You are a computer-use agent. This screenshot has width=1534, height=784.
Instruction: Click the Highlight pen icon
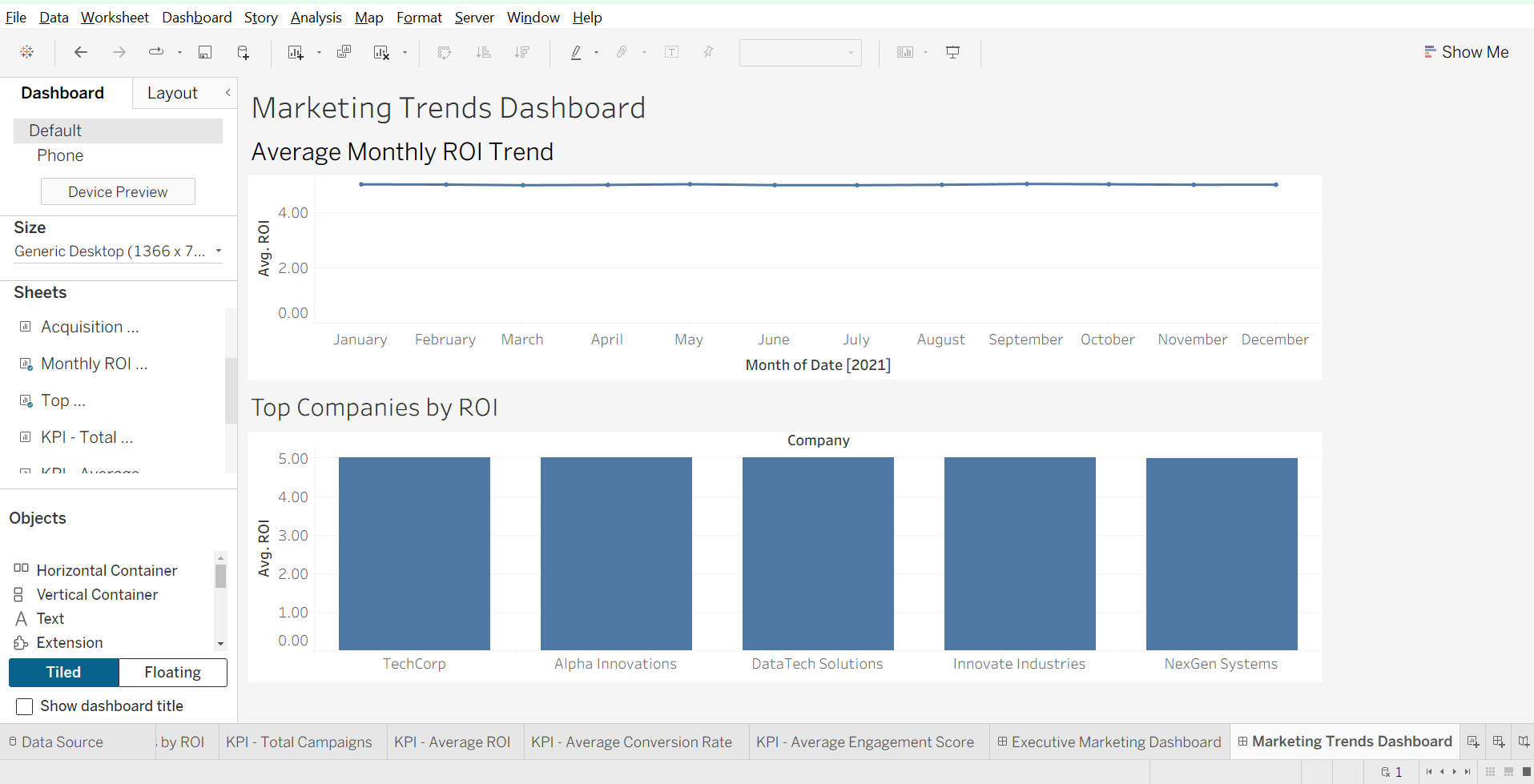tap(576, 52)
